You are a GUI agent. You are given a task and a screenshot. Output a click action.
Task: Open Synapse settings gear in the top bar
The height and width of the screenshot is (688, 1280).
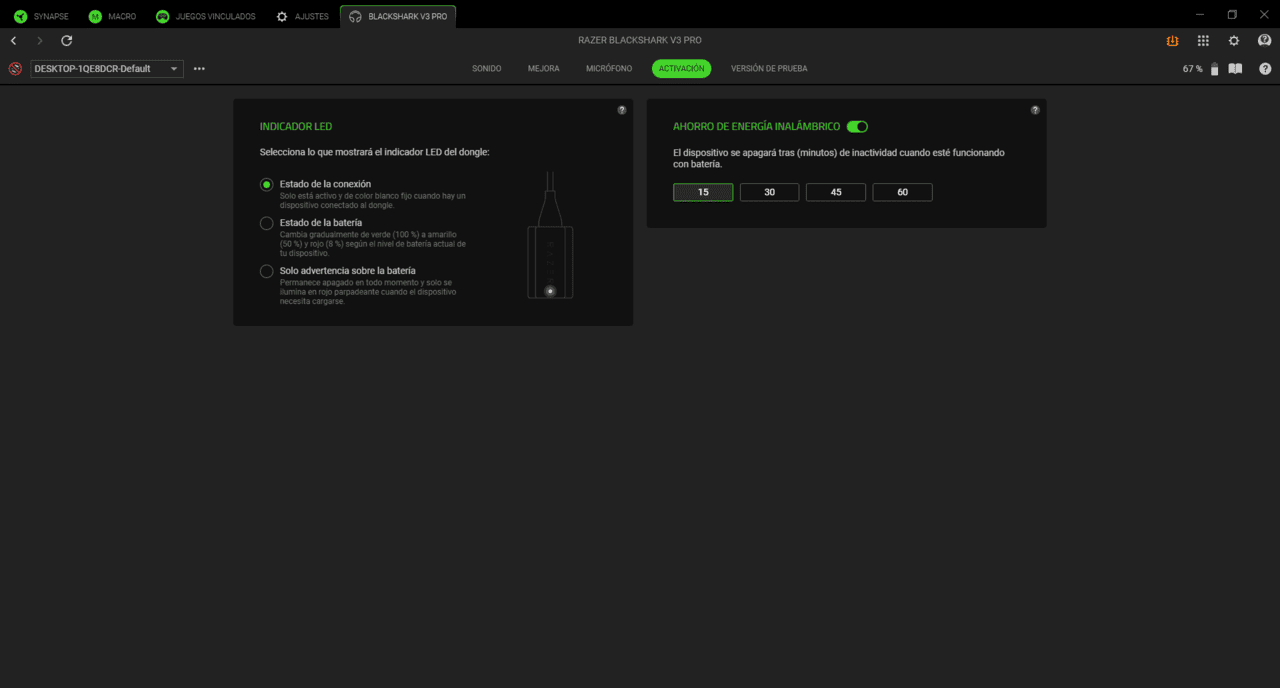coord(1234,41)
